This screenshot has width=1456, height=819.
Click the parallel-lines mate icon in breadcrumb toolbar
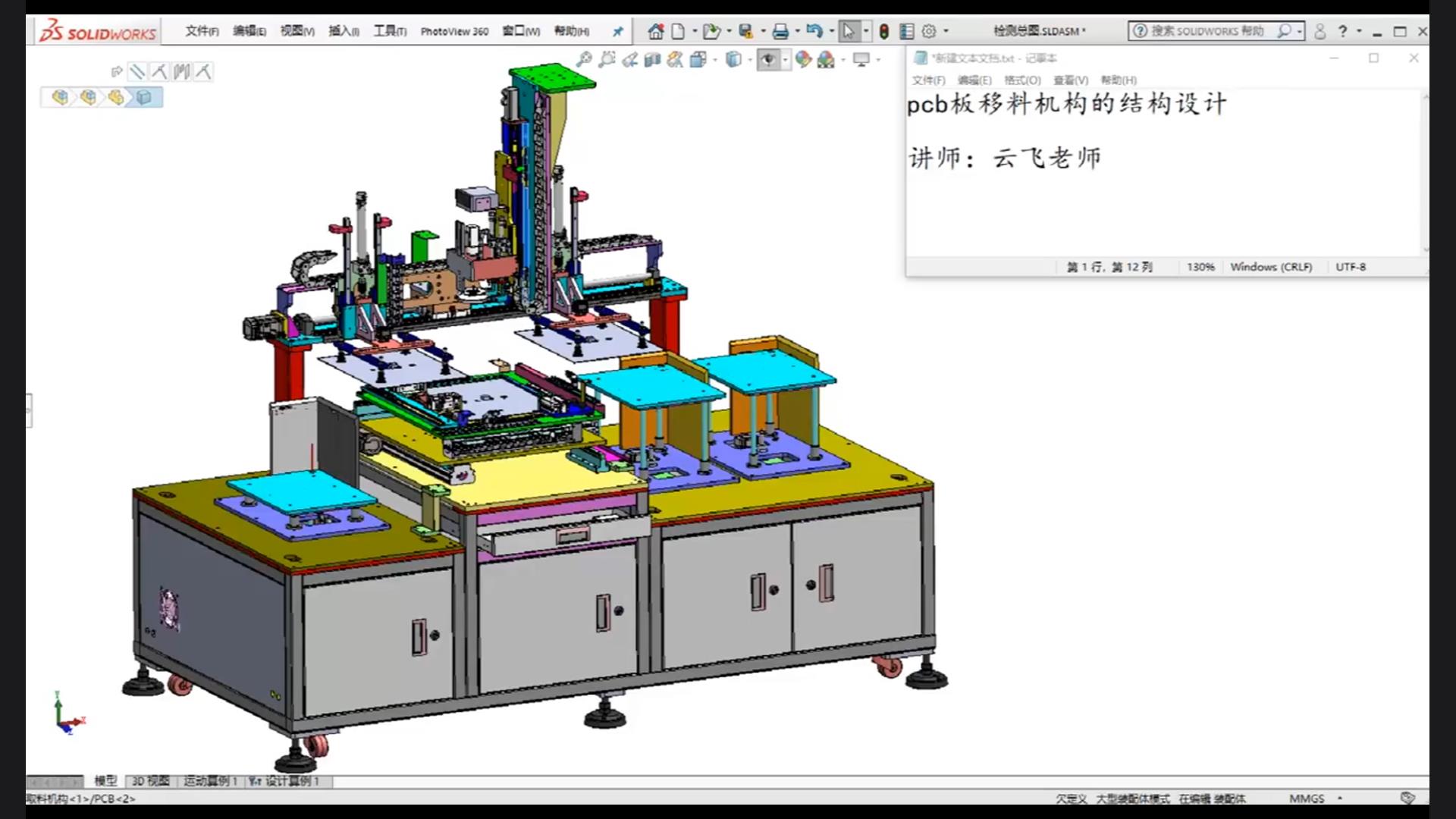pos(137,72)
